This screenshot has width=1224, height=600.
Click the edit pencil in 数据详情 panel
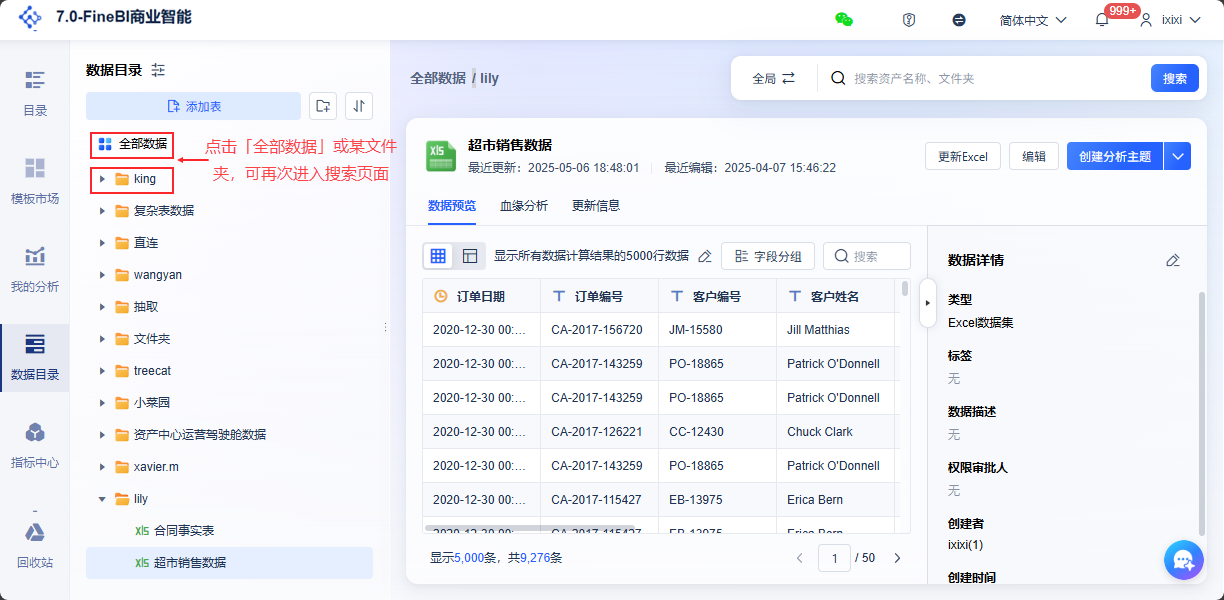click(1173, 259)
